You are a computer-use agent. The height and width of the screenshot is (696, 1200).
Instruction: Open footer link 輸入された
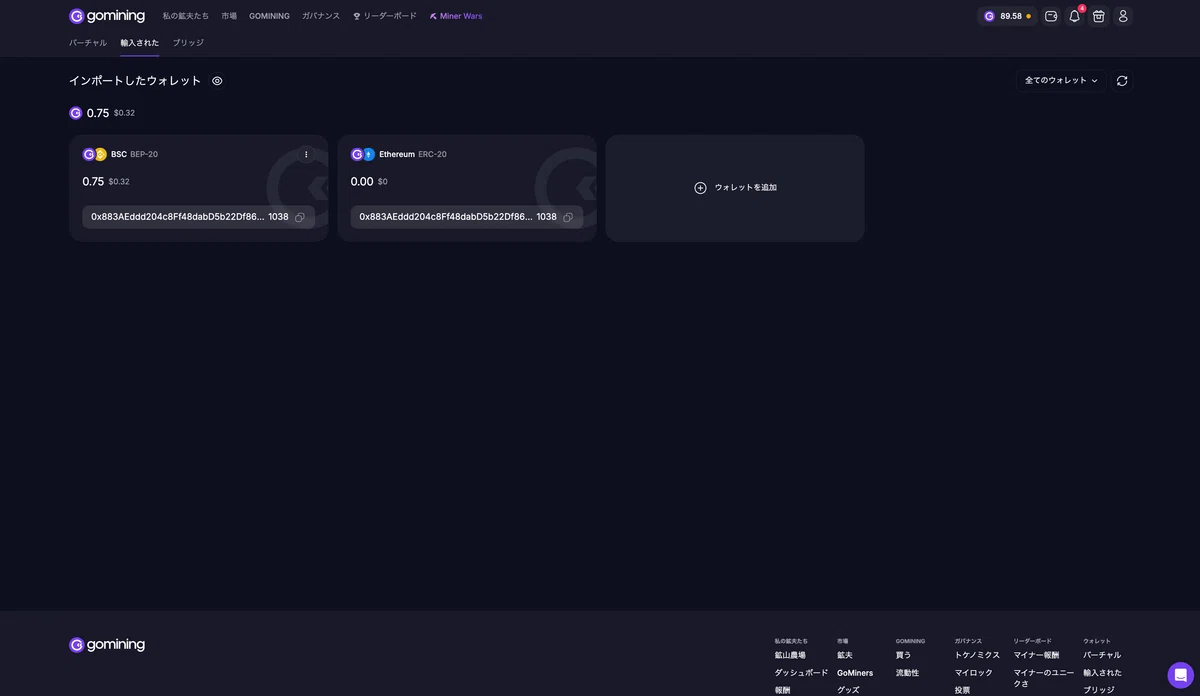(x=1103, y=673)
